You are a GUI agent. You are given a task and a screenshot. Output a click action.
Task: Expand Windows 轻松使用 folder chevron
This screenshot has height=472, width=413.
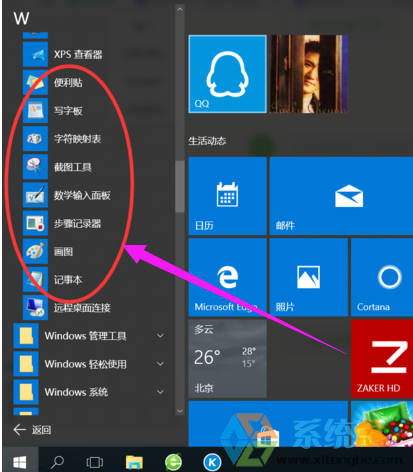click(x=160, y=364)
